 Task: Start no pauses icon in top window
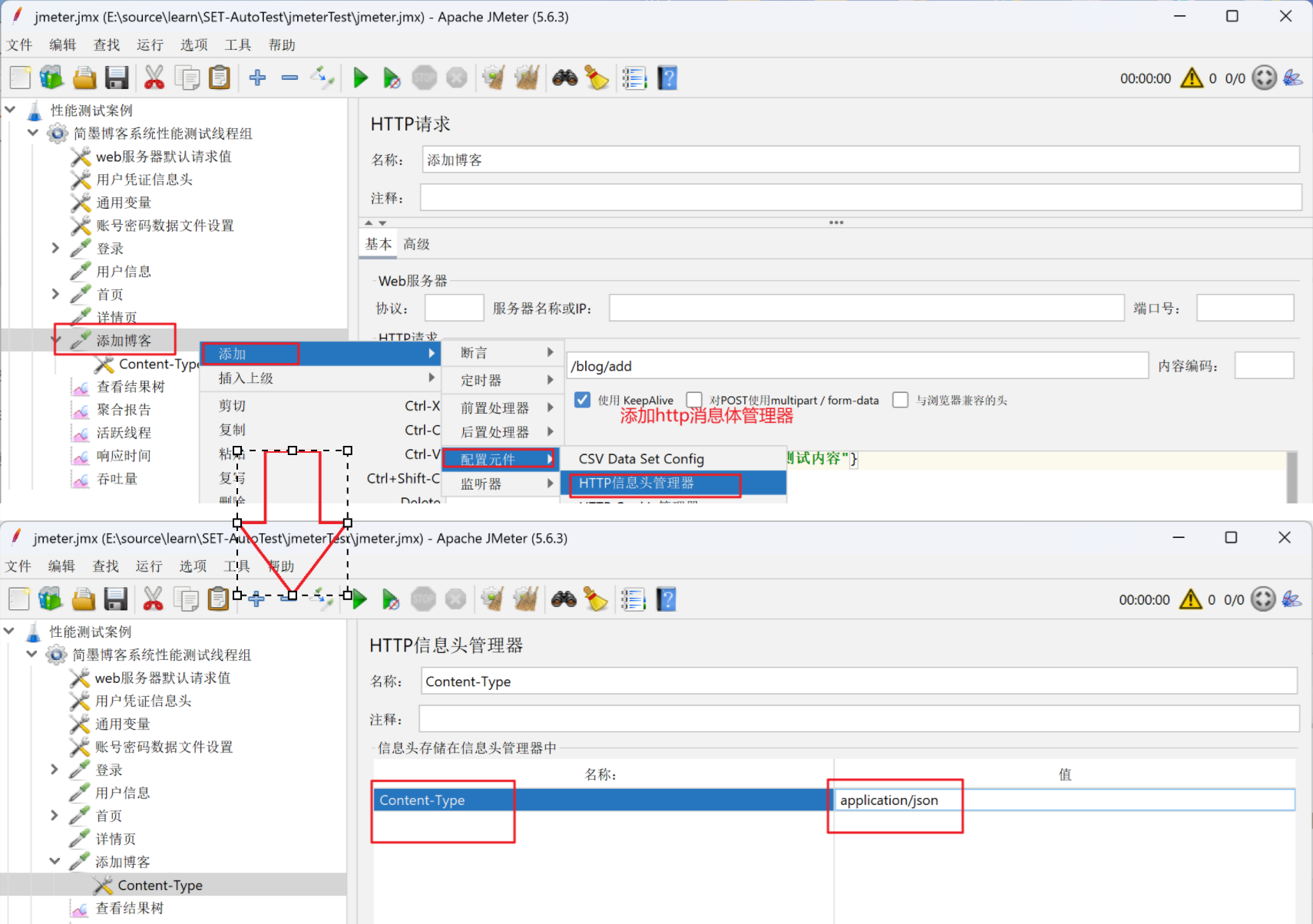(x=392, y=78)
